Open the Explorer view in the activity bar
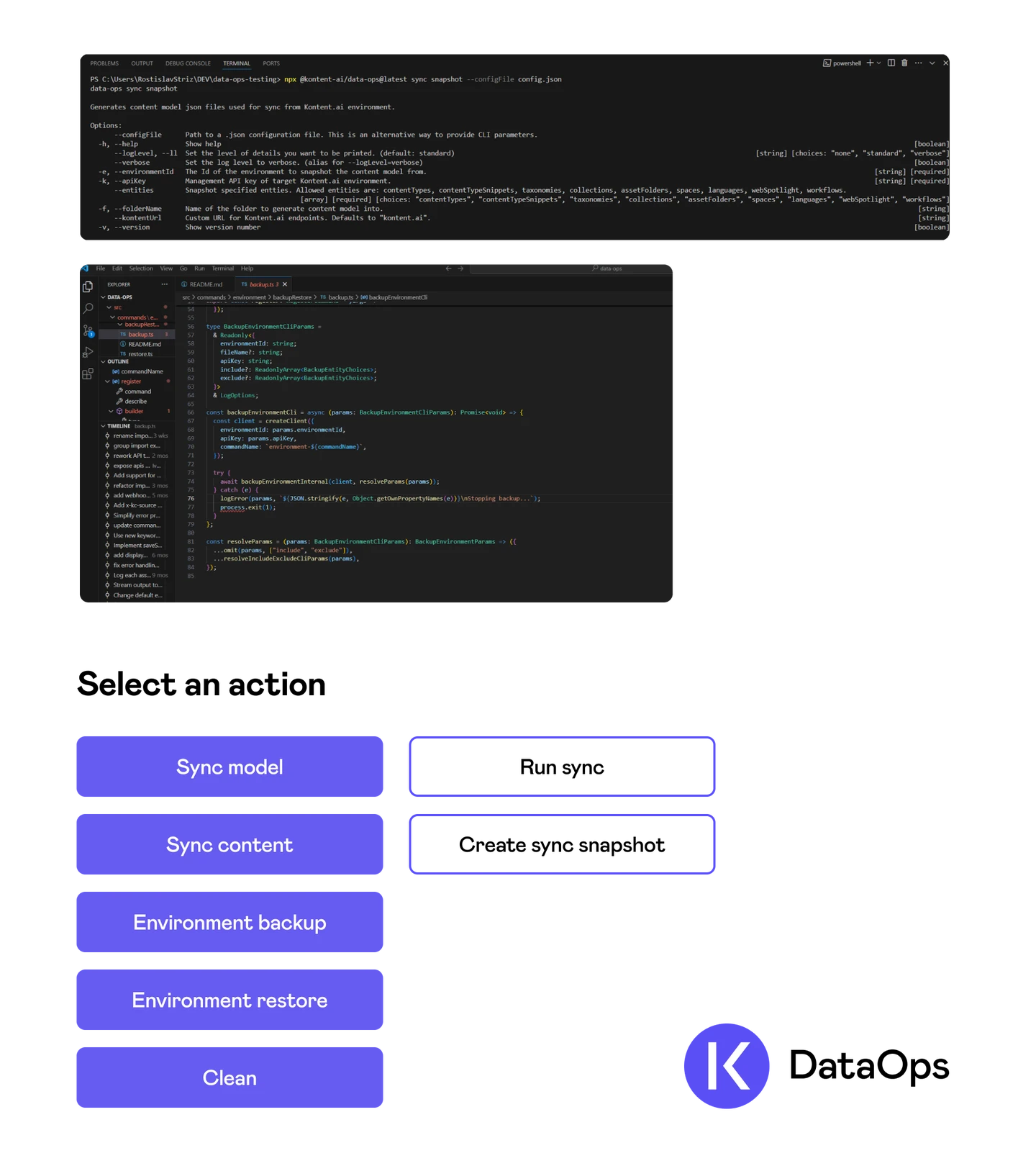The image size is (1036, 1166). point(88,286)
